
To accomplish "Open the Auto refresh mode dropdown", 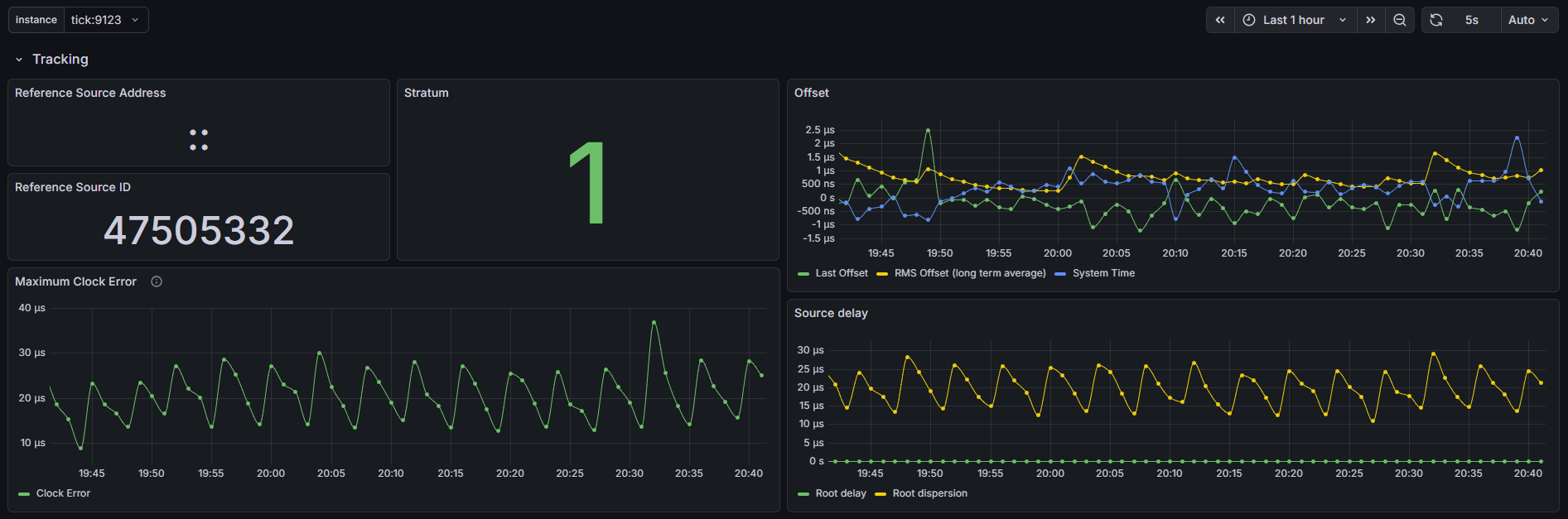I will (x=1529, y=20).
